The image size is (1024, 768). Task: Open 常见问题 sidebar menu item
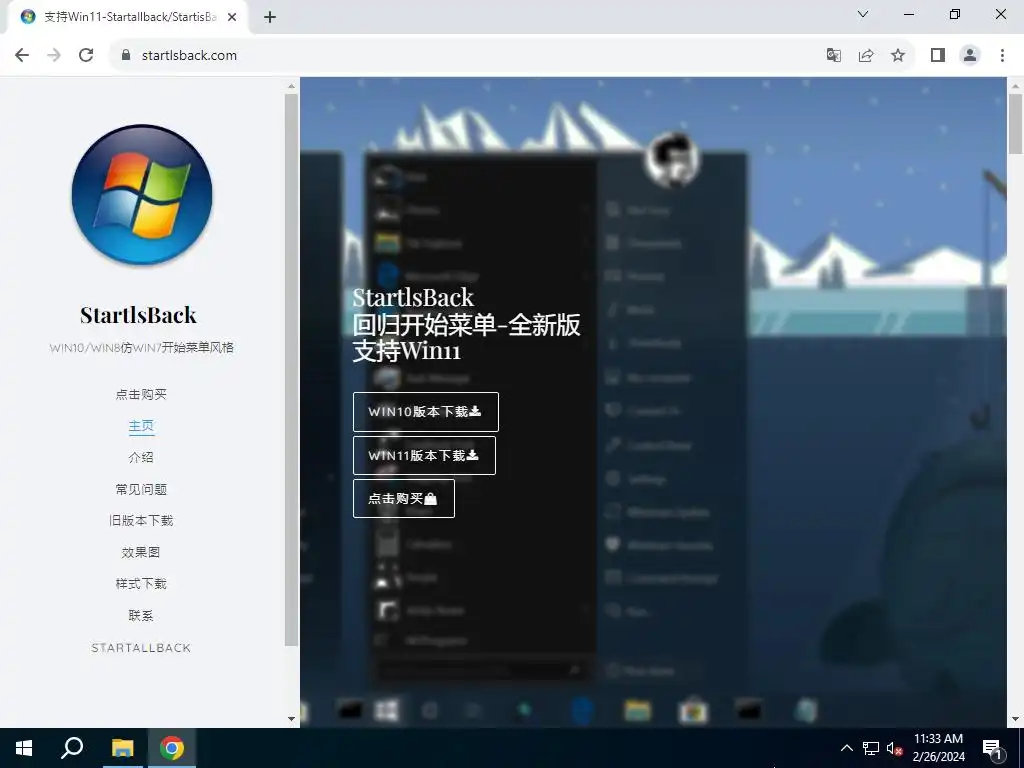click(x=141, y=489)
